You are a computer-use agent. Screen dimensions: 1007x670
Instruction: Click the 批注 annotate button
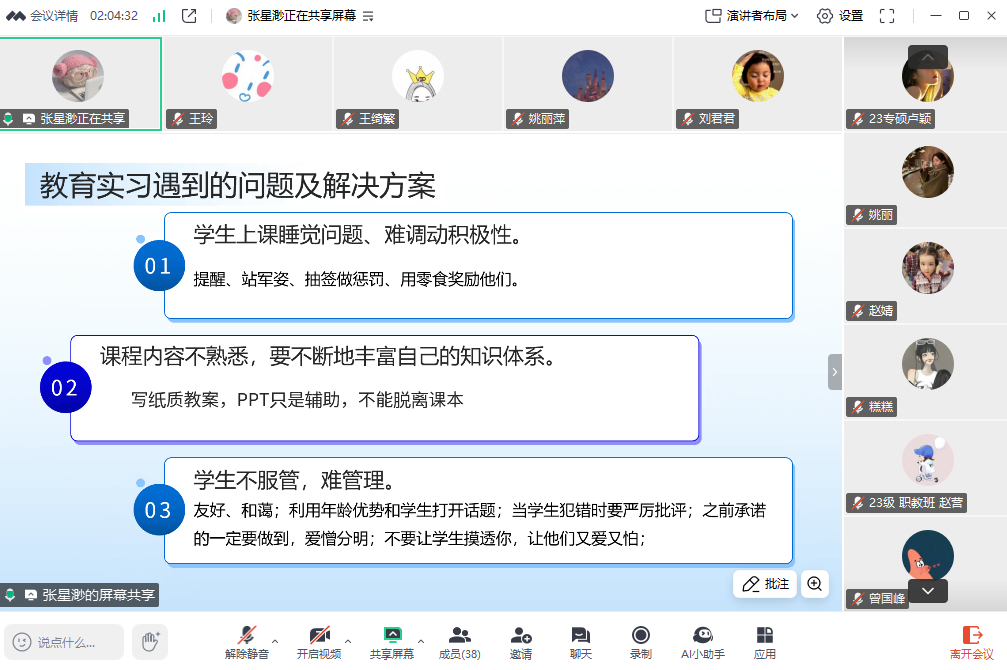(x=765, y=584)
